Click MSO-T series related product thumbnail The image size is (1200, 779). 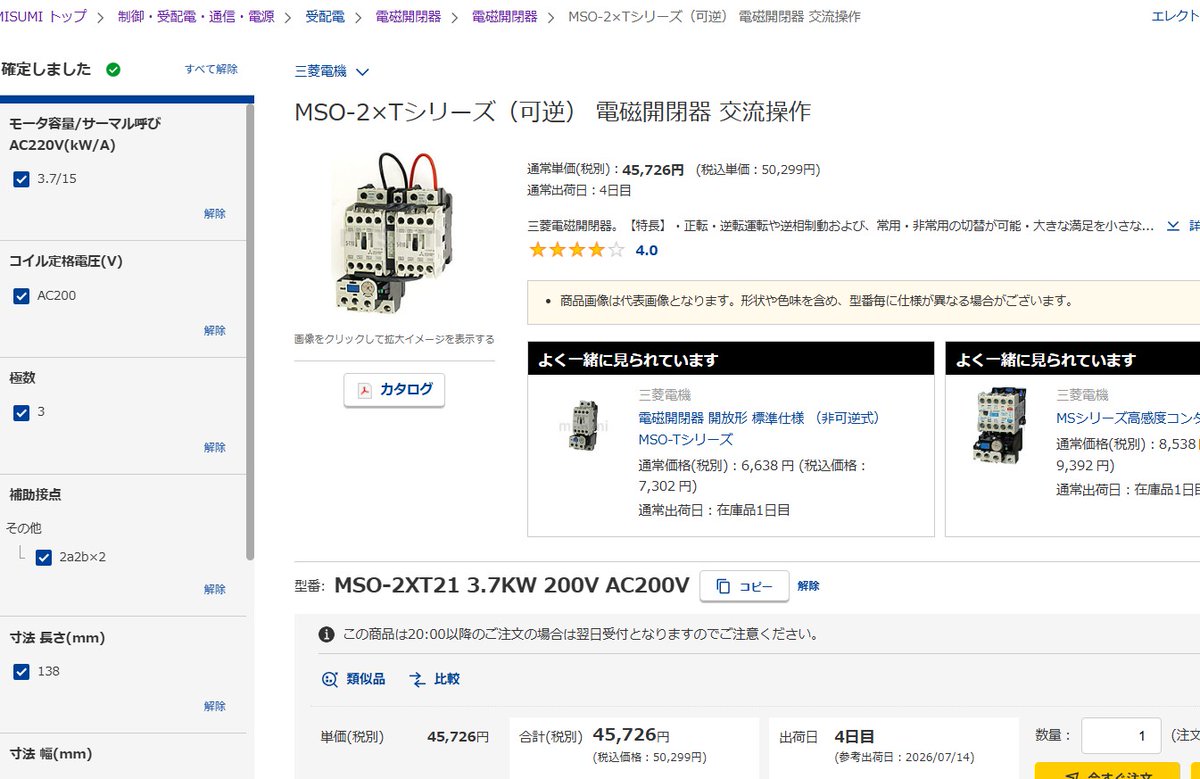585,425
